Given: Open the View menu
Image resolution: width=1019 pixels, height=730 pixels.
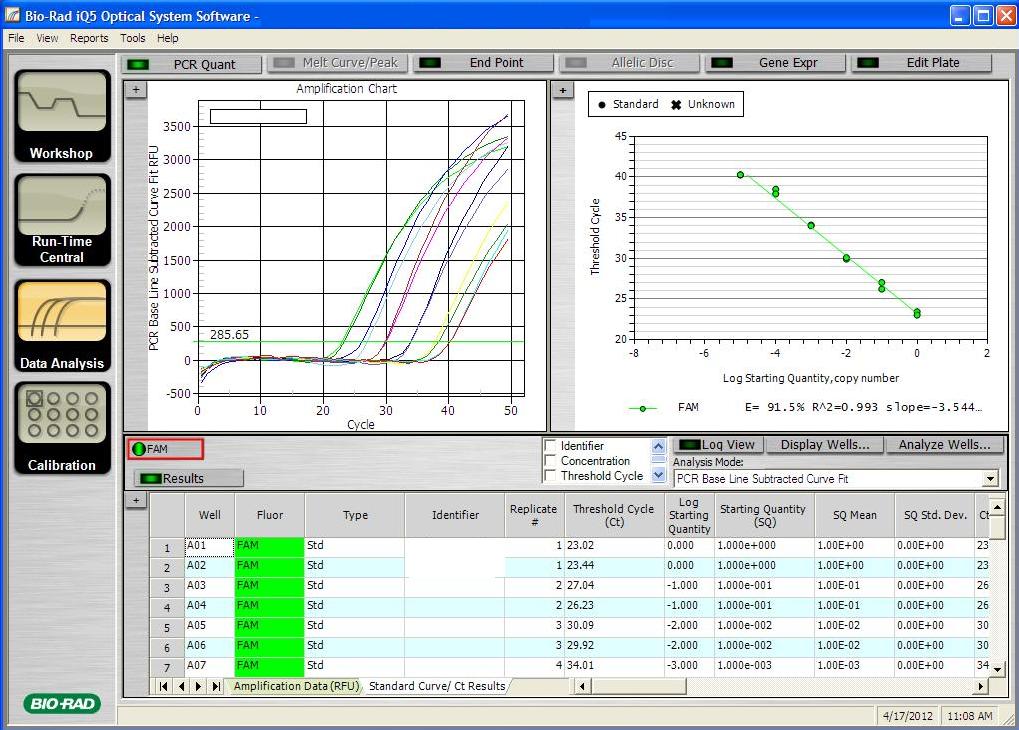Looking at the screenshot, I should click(47, 38).
